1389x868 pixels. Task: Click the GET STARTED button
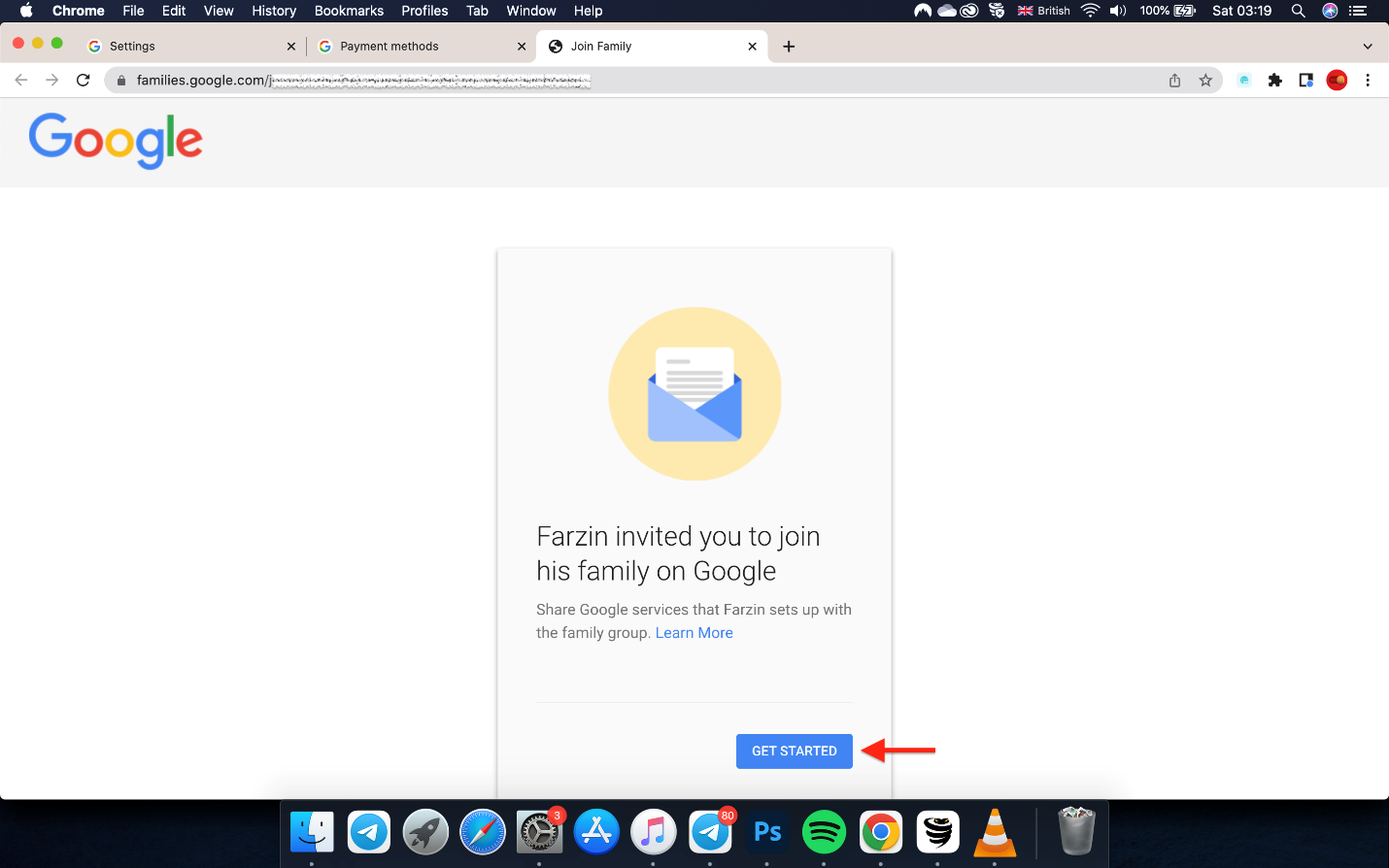click(795, 751)
